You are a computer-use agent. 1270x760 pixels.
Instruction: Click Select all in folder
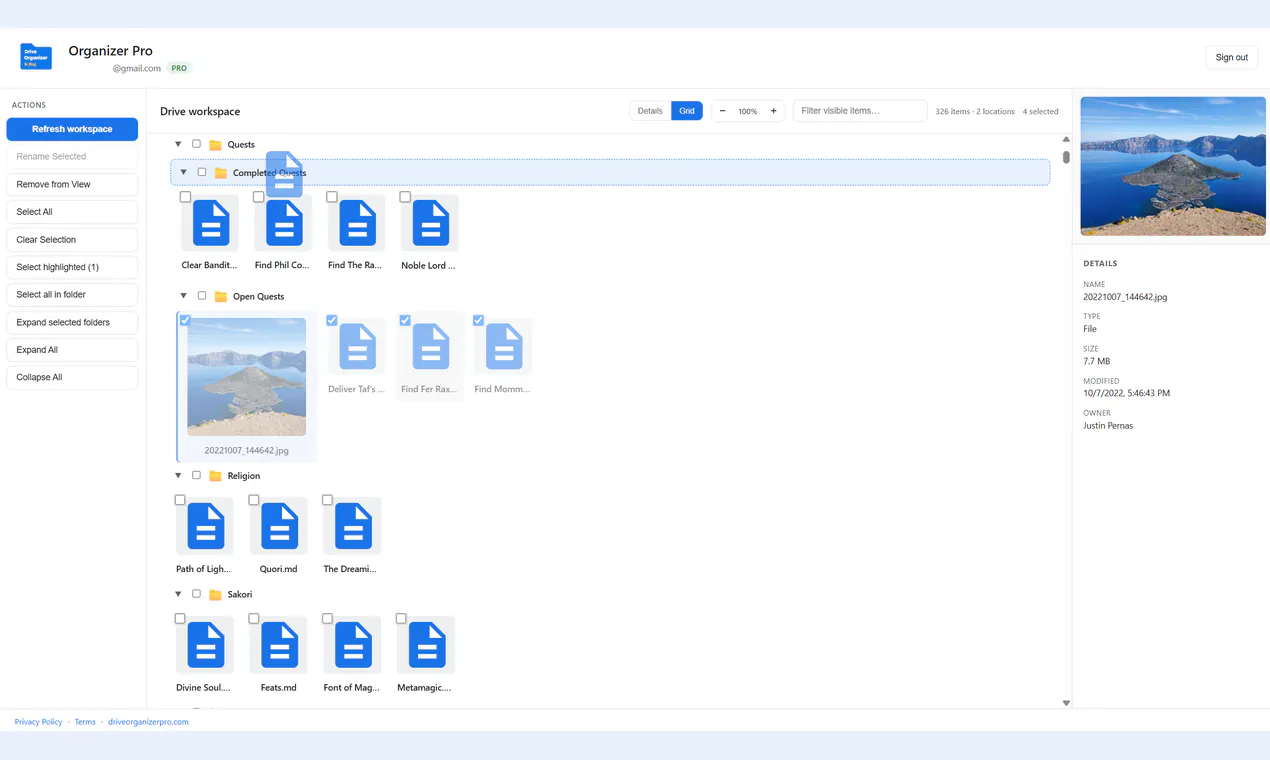pyautogui.click(x=72, y=295)
